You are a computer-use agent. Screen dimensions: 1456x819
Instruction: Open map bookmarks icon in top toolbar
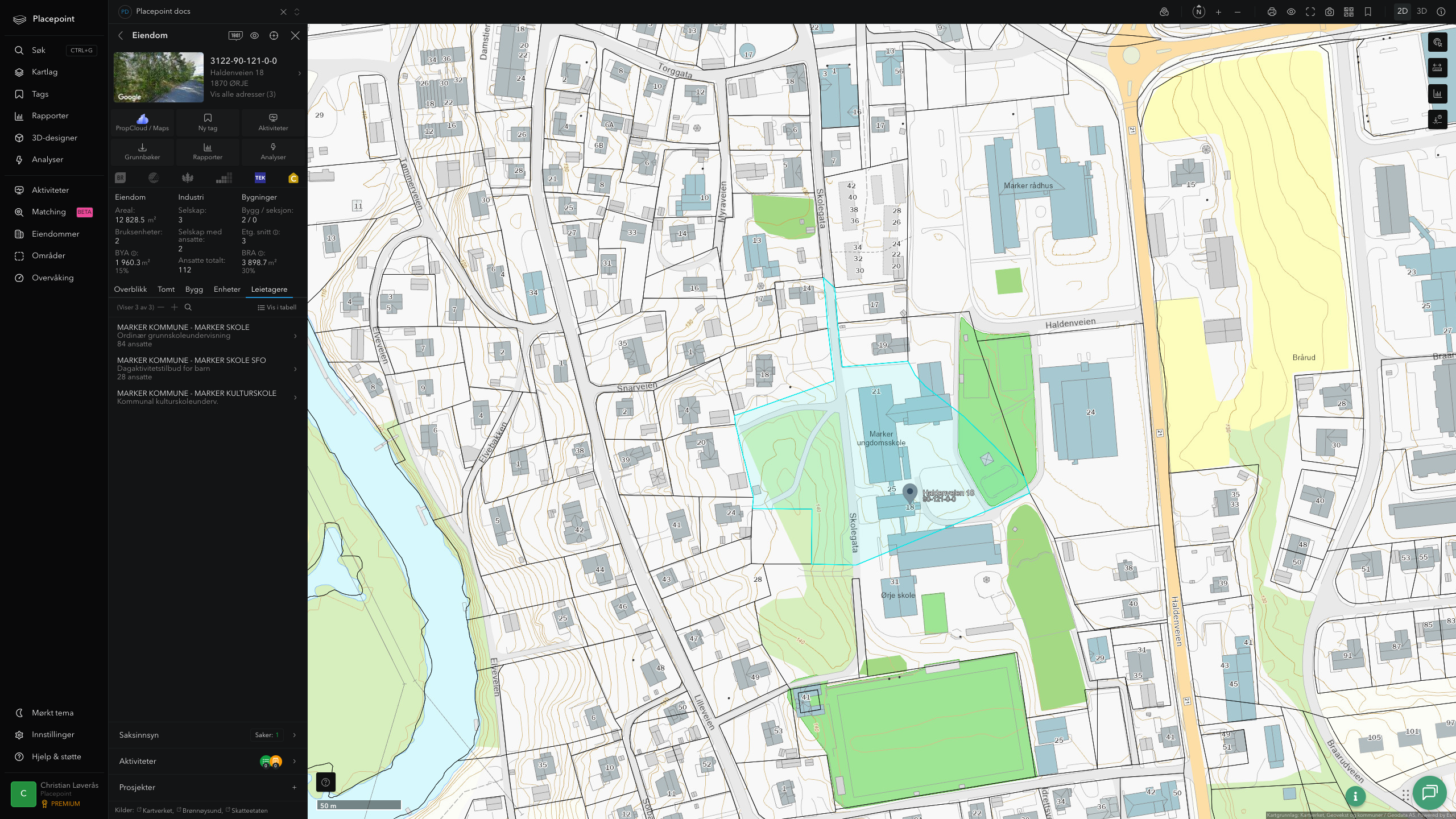tap(1368, 11)
